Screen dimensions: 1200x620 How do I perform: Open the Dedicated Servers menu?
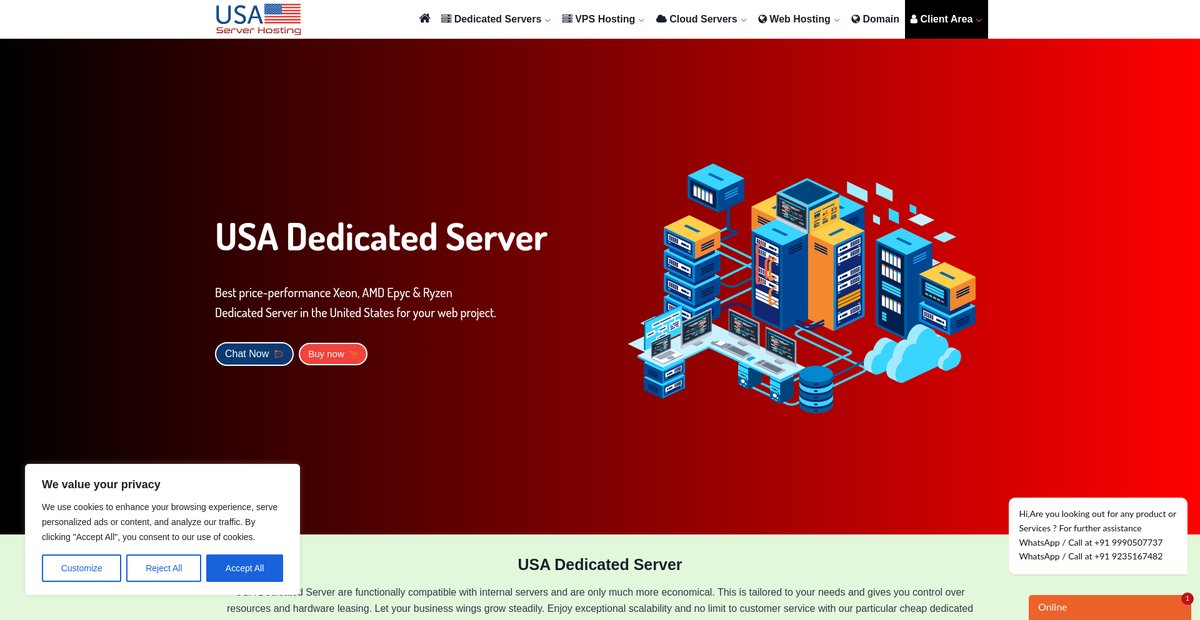pyautogui.click(x=496, y=19)
